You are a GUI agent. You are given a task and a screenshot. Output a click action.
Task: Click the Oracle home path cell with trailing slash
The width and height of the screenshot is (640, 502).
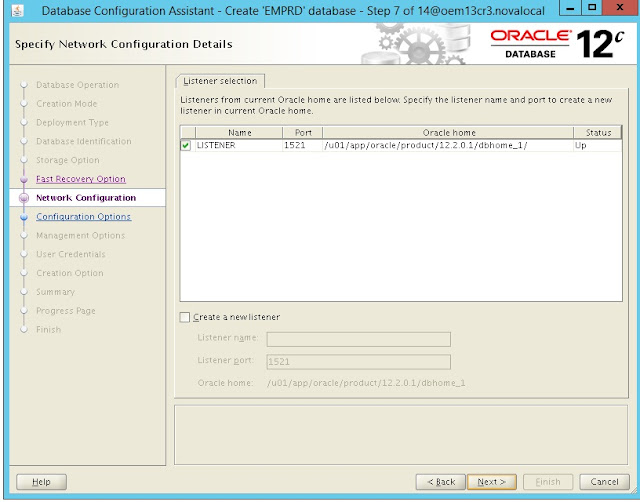(x=448, y=146)
